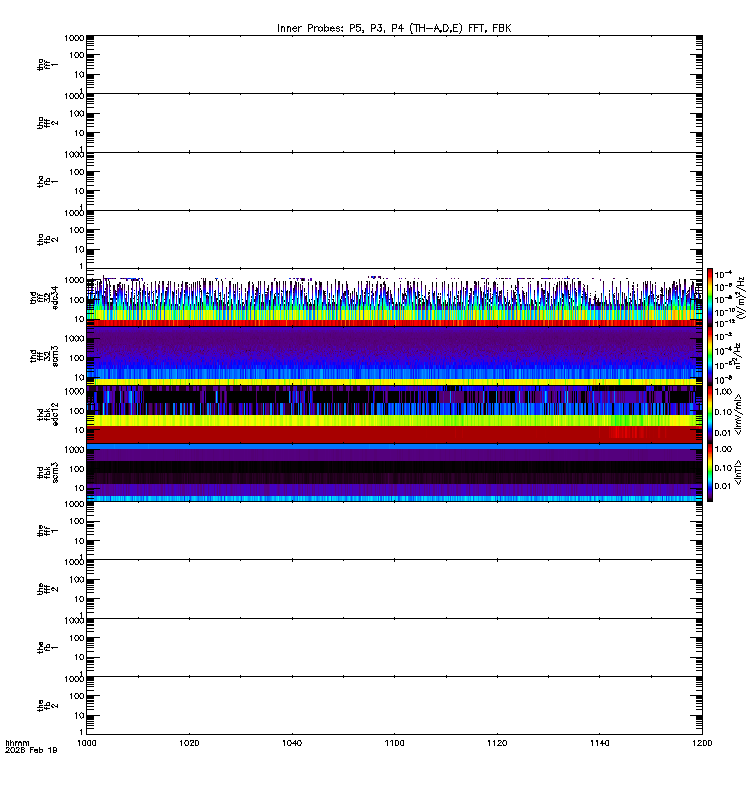Click time axis tick label 1140

pyautogui.click(x=599, y=743)
